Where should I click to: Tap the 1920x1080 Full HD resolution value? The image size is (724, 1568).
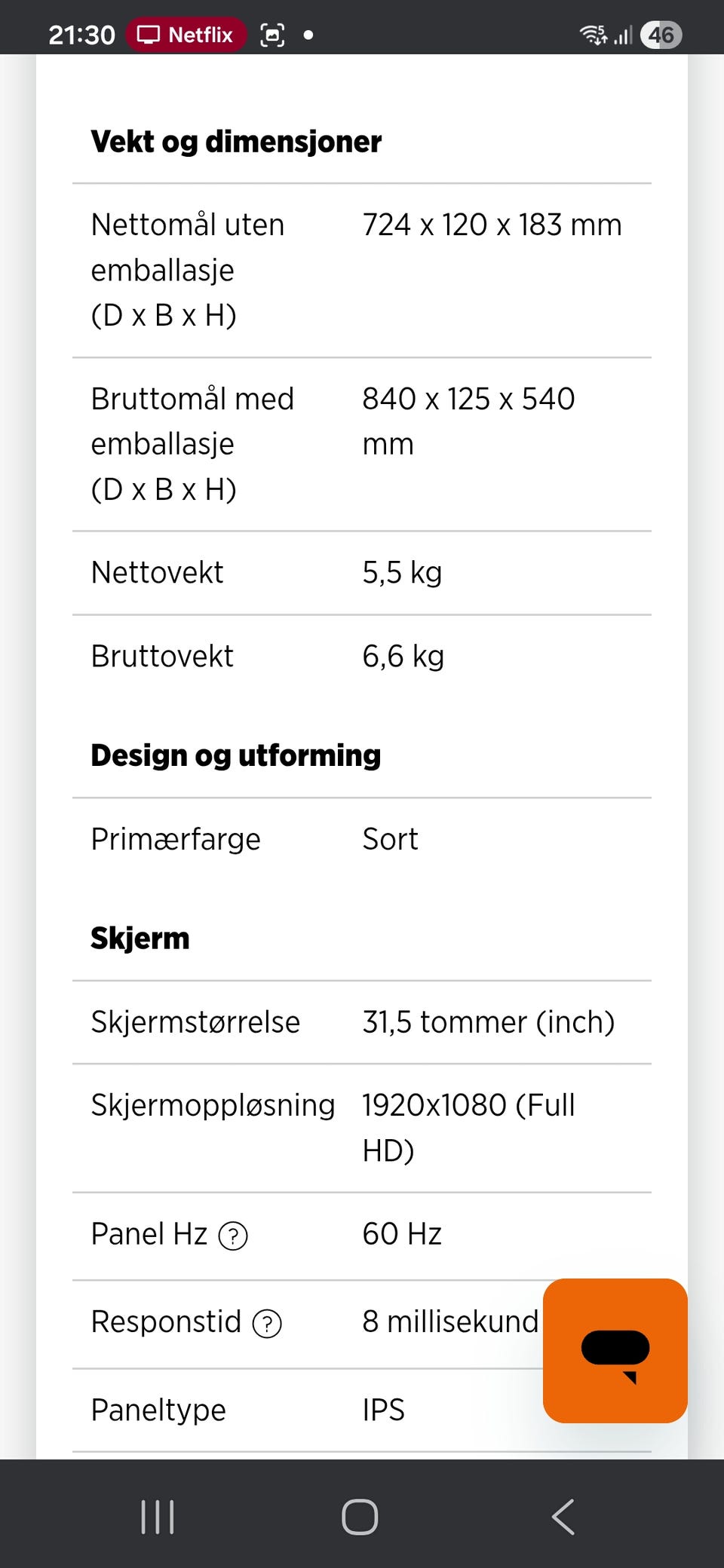(468, 1127)
